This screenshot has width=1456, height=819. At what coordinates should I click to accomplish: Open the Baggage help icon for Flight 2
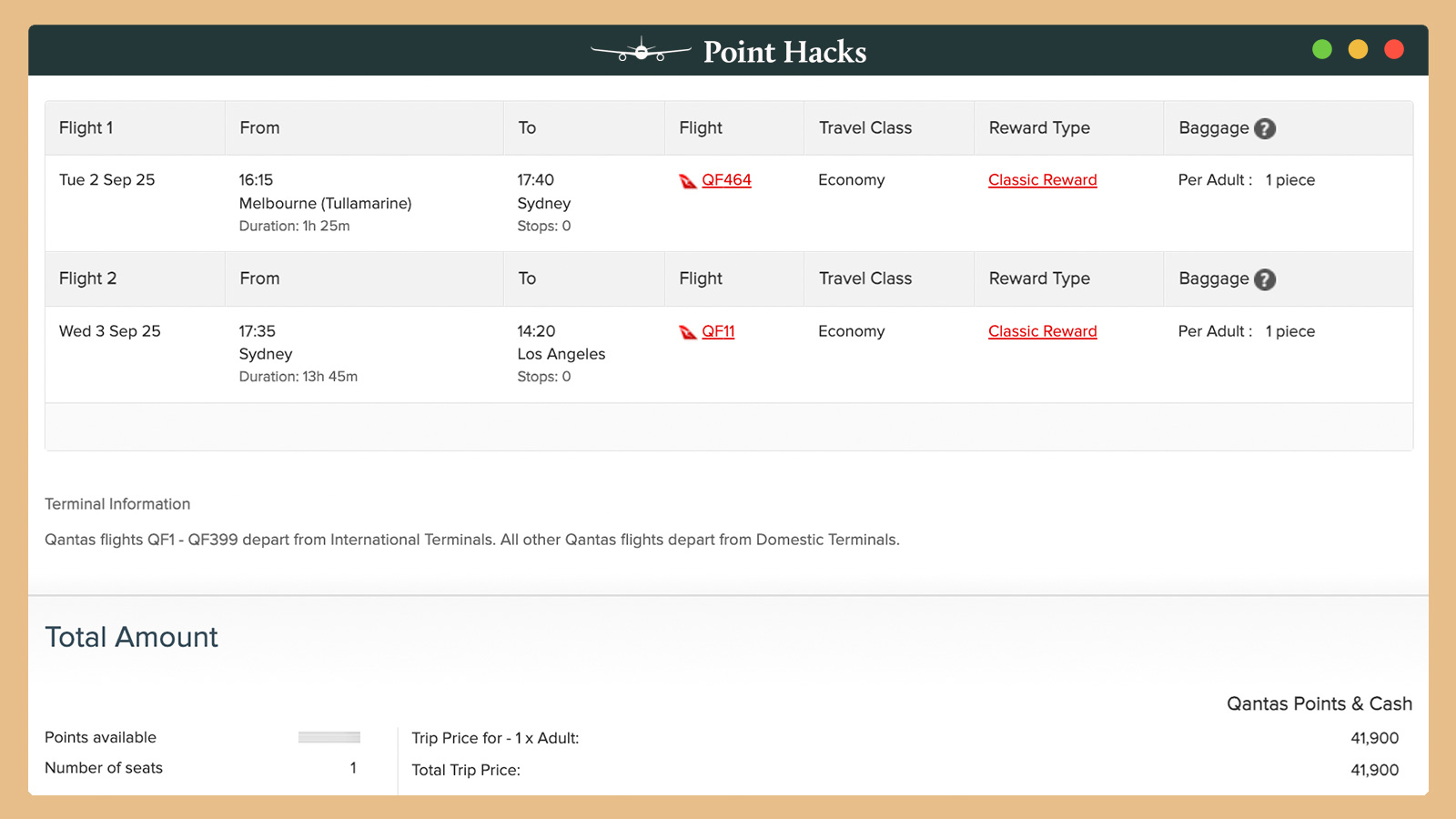[1265, 279]
